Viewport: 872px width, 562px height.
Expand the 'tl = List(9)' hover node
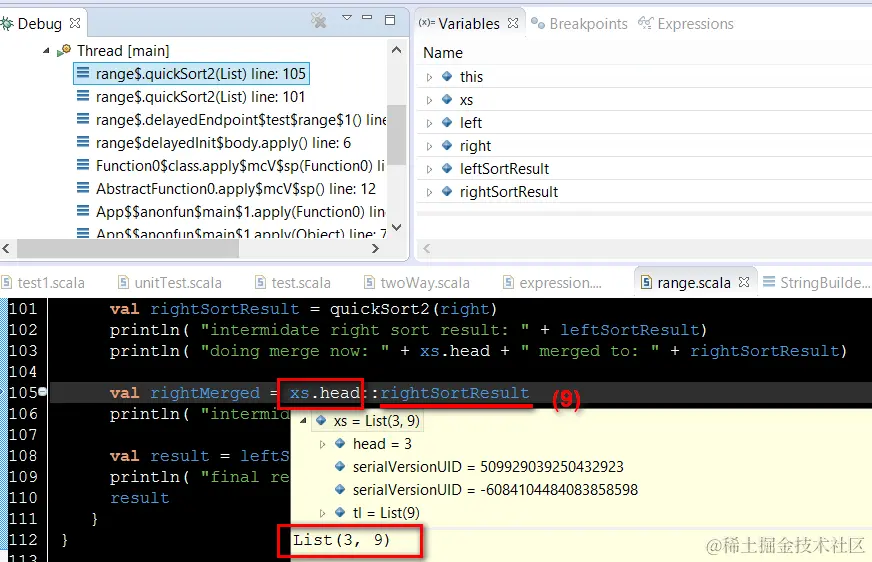pos(323,513)
